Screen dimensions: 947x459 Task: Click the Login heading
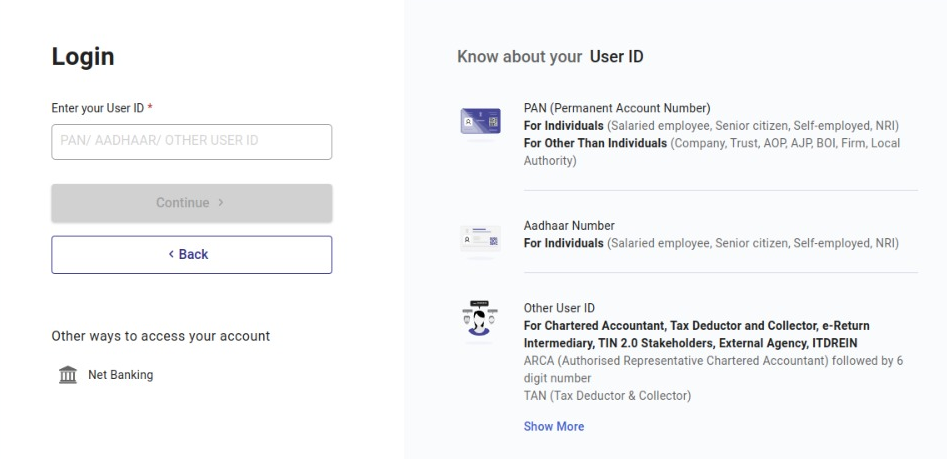(x=83, y=58)
